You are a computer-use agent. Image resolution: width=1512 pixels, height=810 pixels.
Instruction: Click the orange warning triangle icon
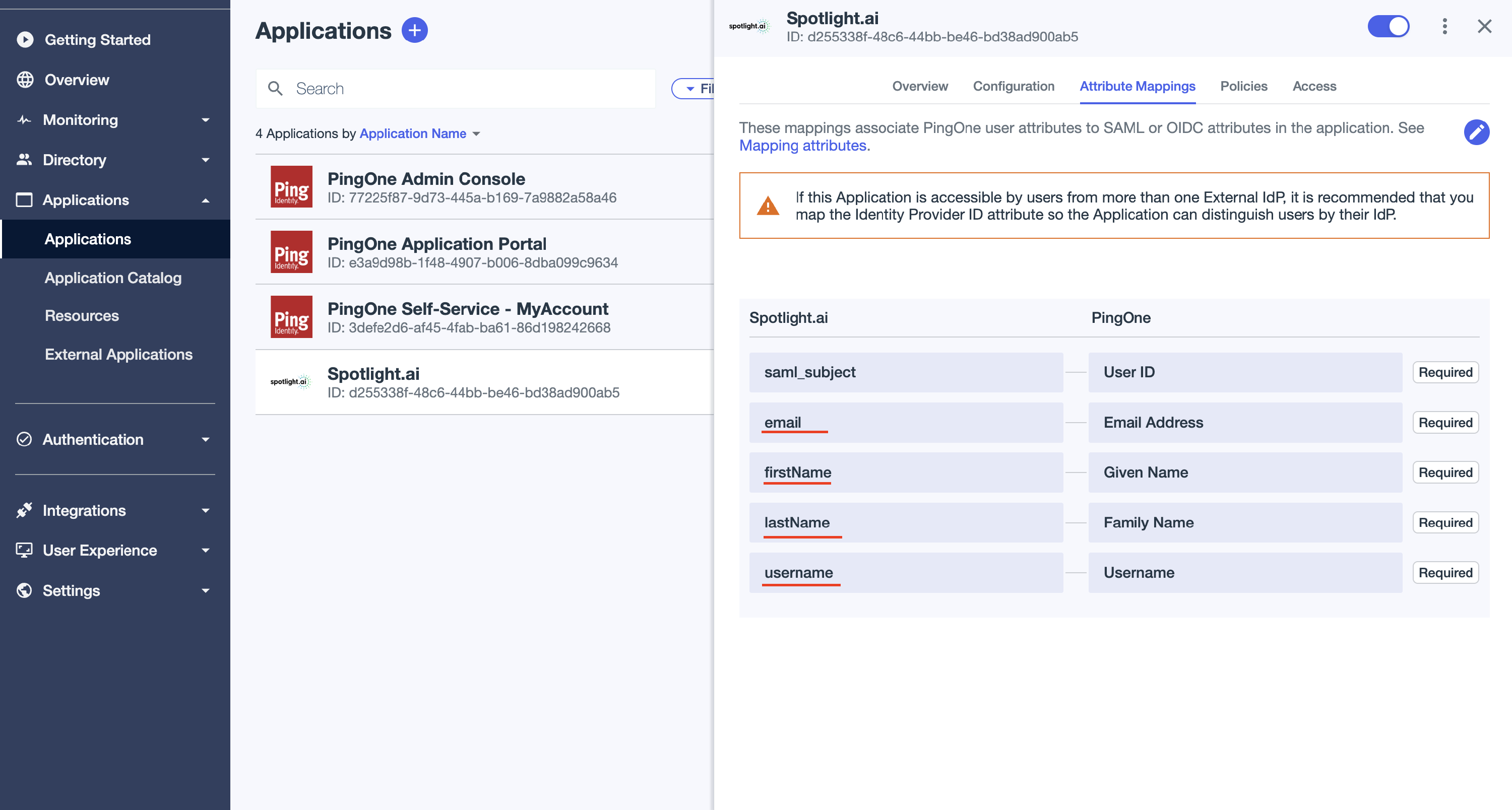click(768, 206)
